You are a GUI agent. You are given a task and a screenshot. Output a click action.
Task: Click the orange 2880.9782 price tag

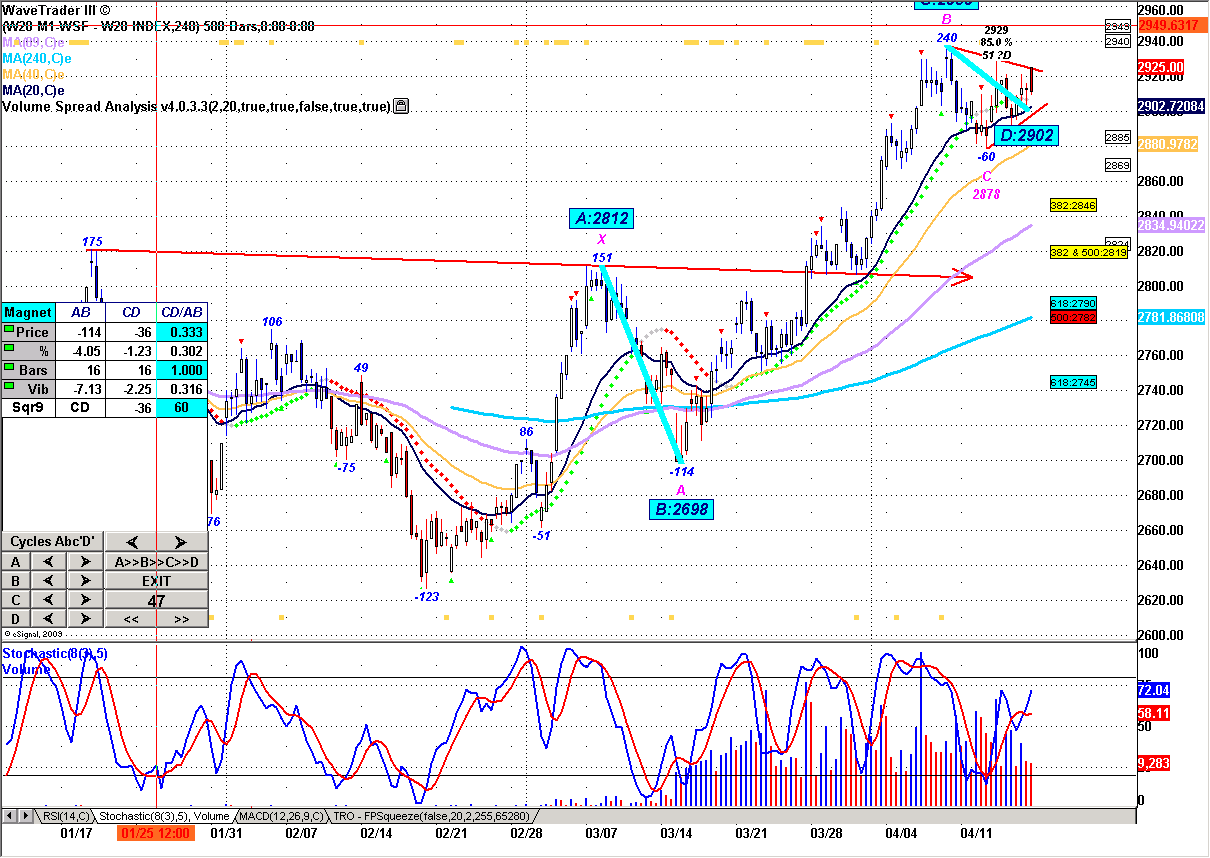(x=1168, y=144)
